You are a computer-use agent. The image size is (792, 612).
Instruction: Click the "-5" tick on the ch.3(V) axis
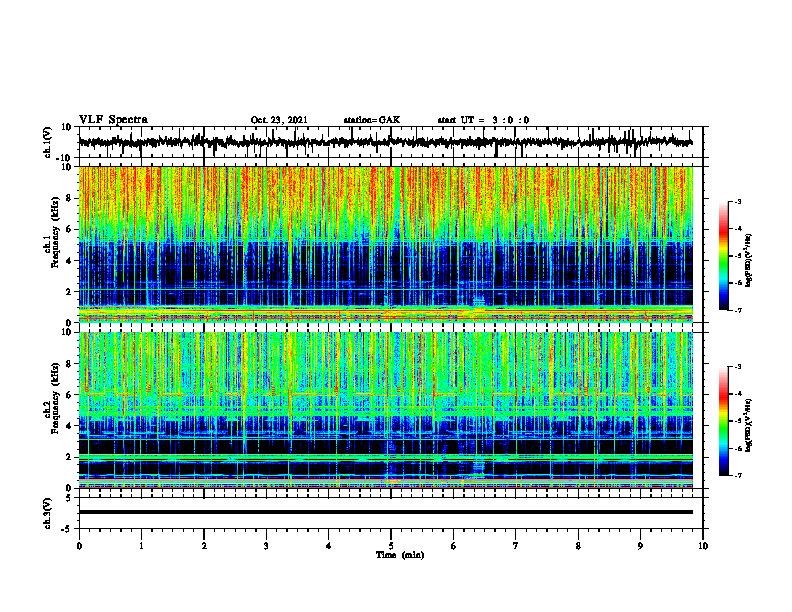click(67, 529)
